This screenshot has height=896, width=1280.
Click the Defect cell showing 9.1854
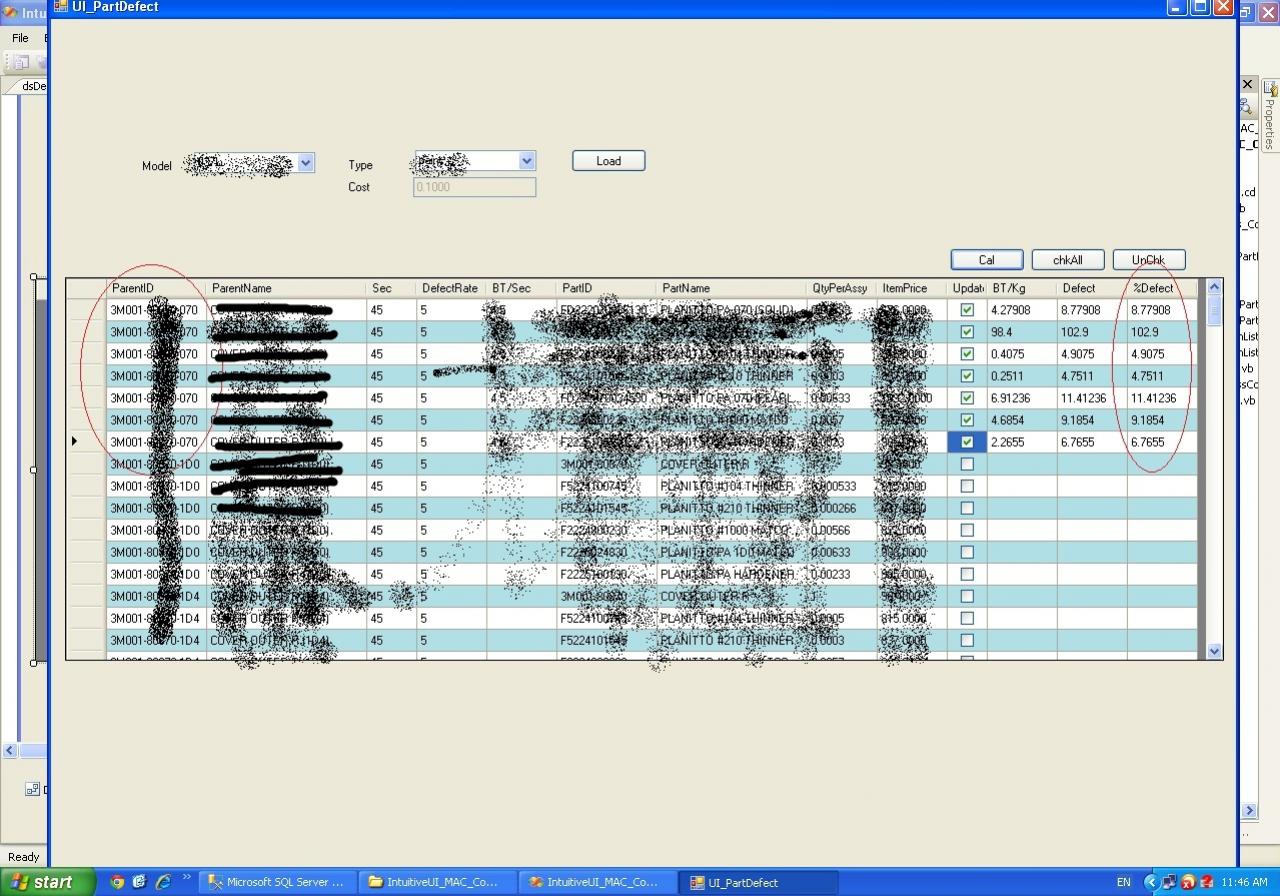click(1092, 420)
